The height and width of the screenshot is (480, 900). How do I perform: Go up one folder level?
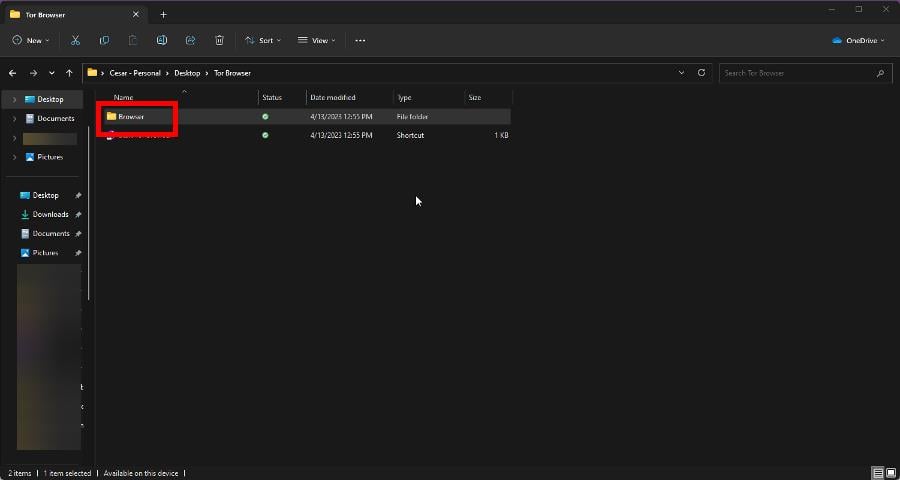(69, 73)
